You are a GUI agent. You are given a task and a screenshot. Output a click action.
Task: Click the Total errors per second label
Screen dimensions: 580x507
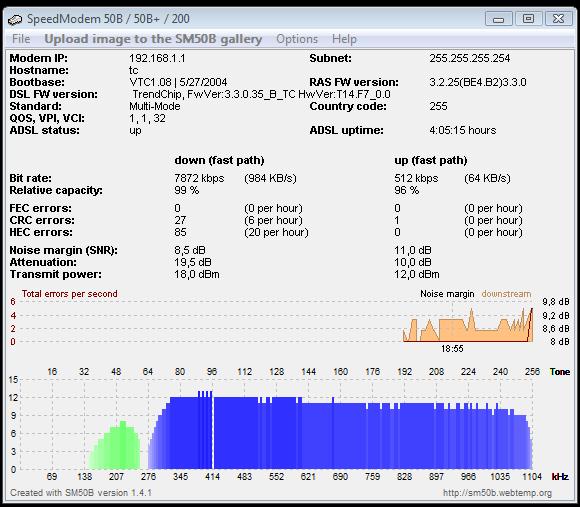69,294
